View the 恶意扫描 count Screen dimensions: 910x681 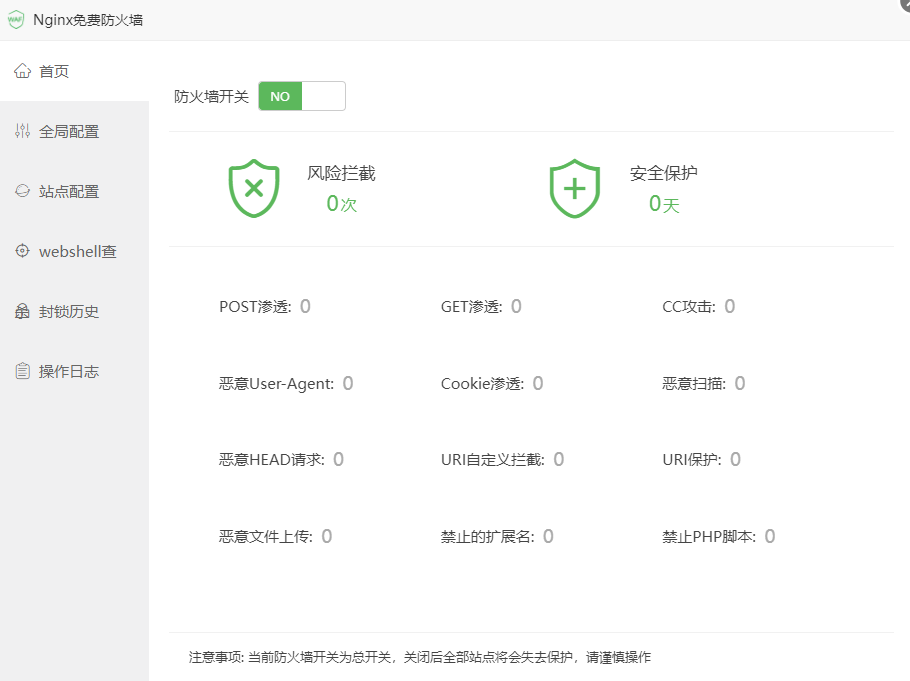740,383
